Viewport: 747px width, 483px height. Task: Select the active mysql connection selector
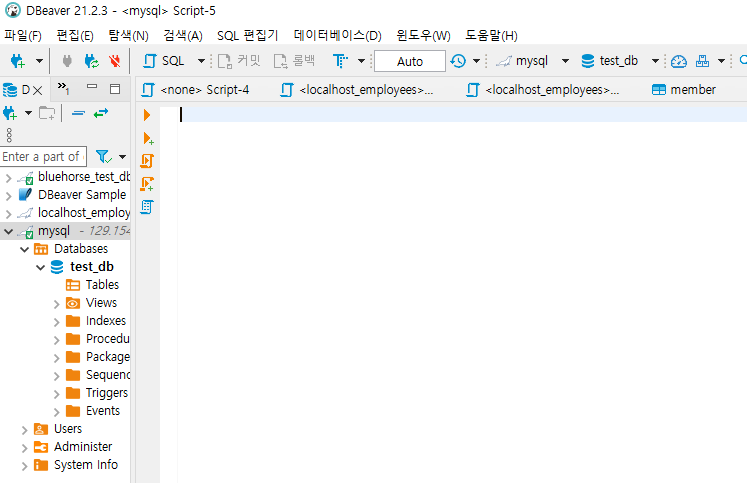coord(532,61)
